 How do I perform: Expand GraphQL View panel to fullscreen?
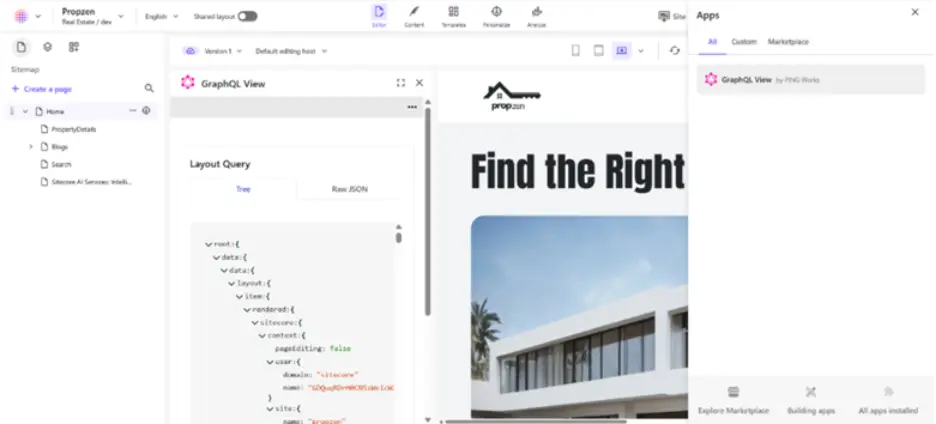click(401, 83)
